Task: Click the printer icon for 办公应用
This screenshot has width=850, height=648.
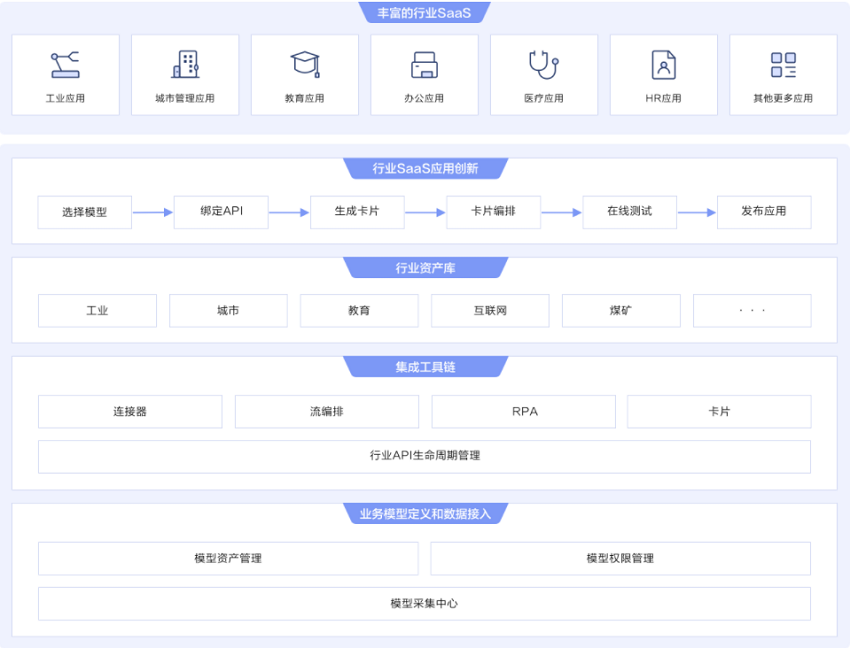Action: tap(424, 65)
